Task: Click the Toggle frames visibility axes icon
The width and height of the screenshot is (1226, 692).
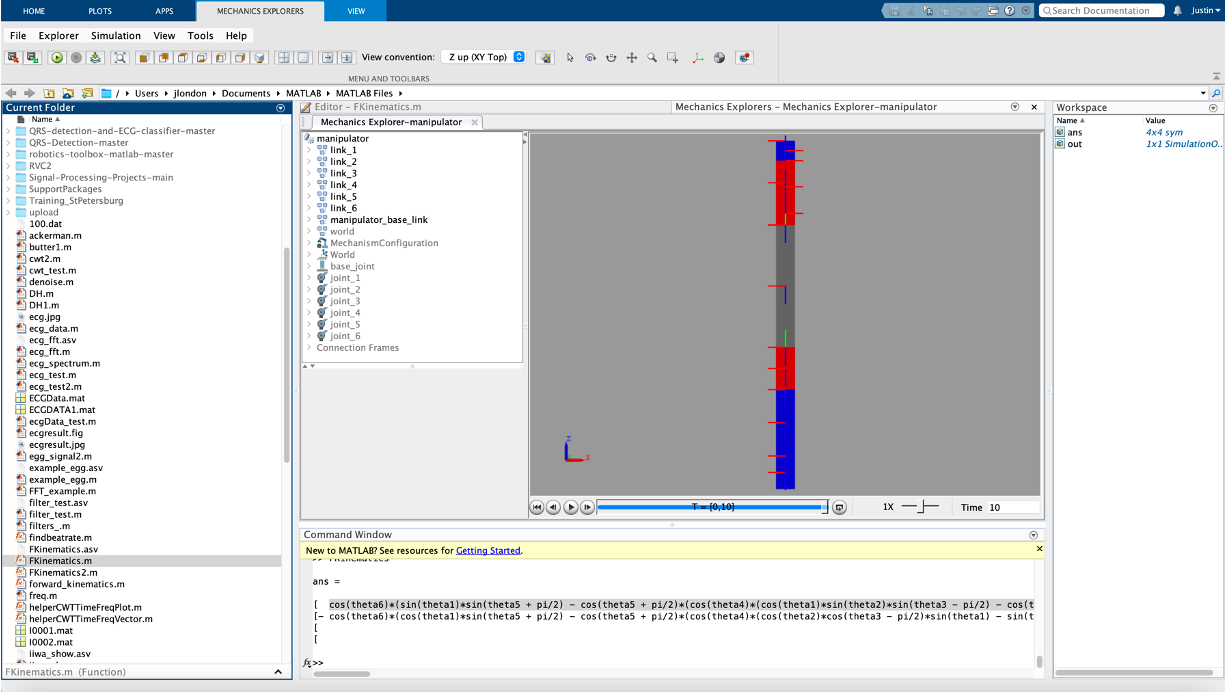Action: point(698,58)
